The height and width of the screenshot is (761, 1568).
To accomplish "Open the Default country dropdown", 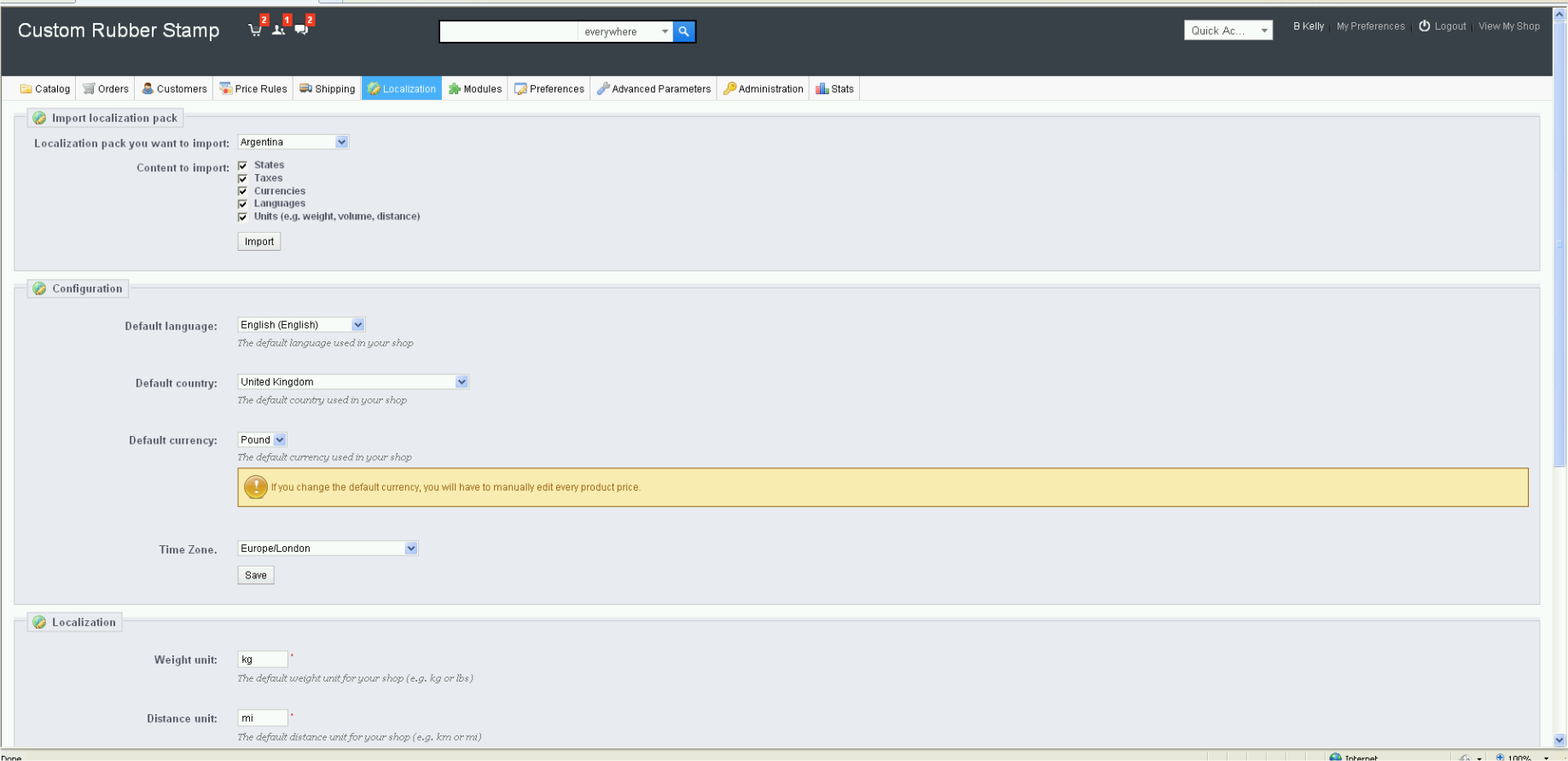I will (x=353, y=382).
